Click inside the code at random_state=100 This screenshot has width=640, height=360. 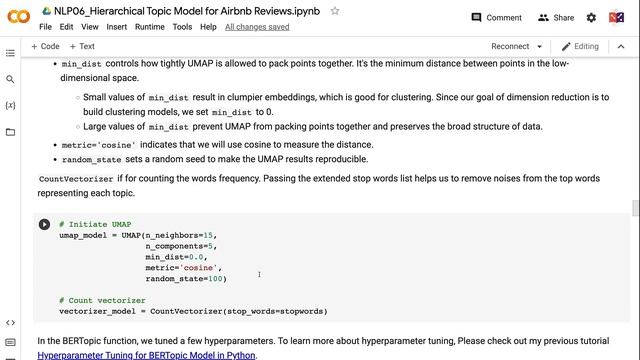coord(186,279)
